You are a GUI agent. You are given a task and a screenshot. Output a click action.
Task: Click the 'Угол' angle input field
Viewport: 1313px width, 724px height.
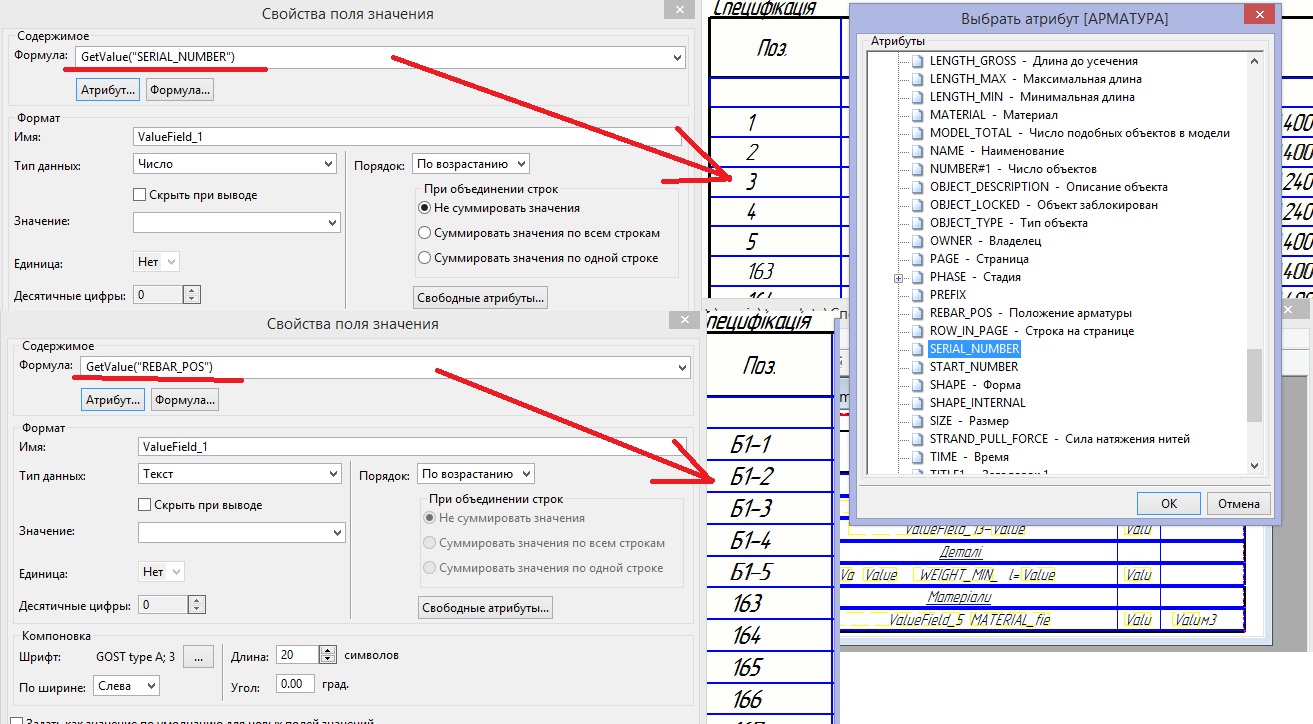pos(296,684)
